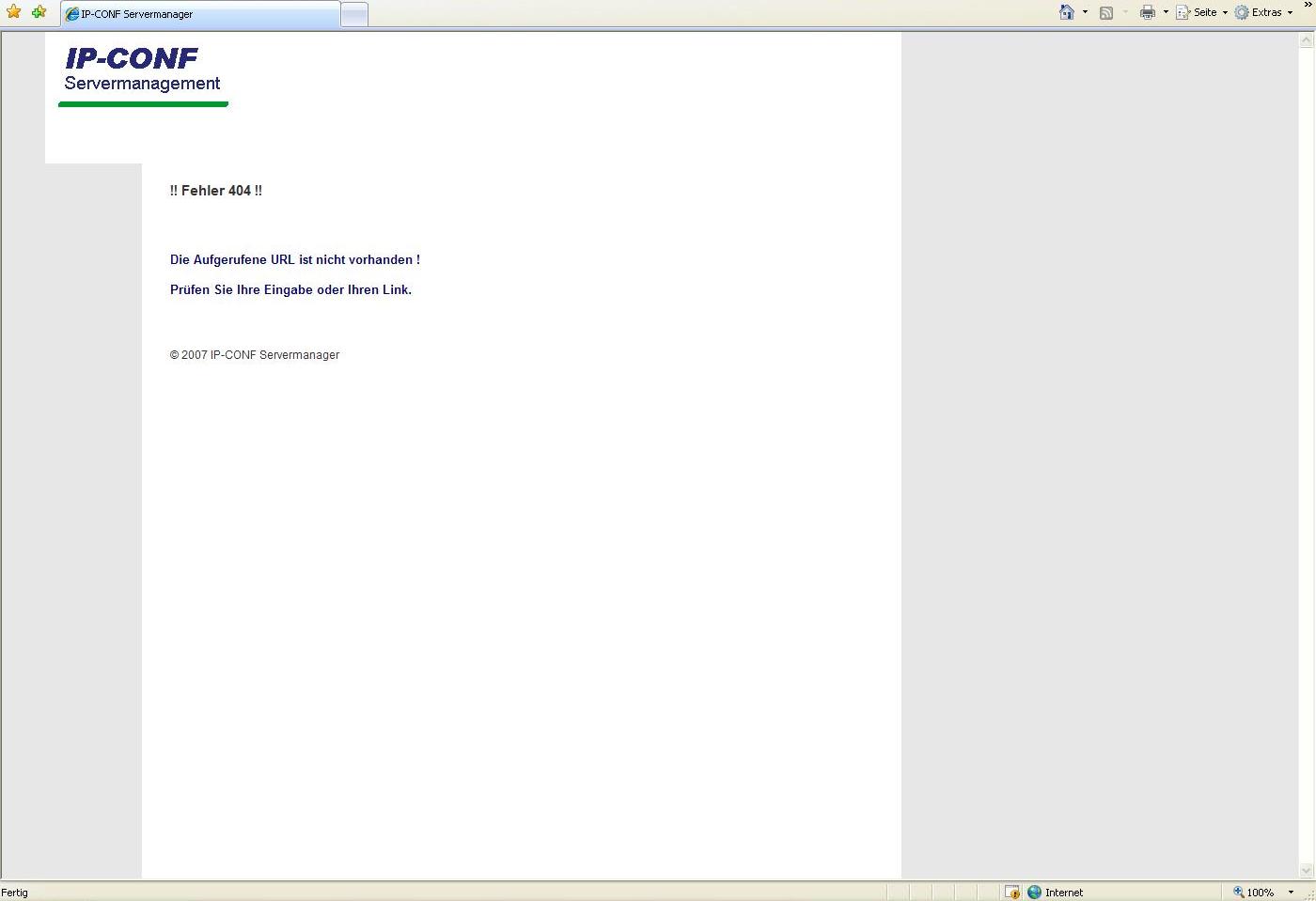Show more toolbar commands chevron
Viewport: 1316px width, 901px height.
click(x=1308, y=6)
